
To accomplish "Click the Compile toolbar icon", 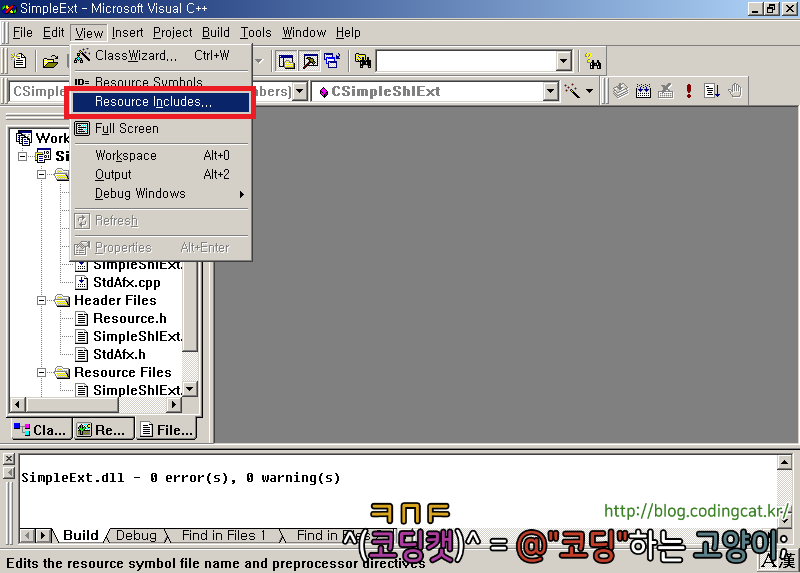I will (x=620, y=91).
